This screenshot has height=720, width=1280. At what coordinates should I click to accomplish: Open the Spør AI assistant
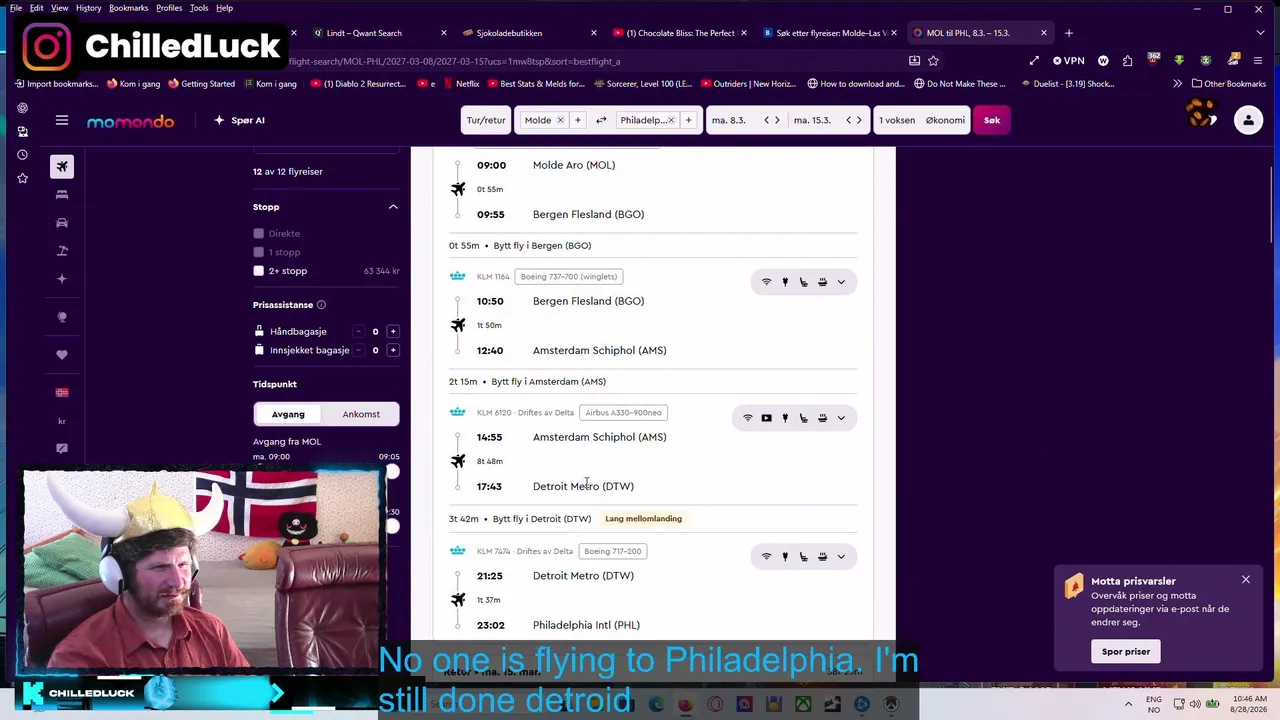tap(239, 120)
